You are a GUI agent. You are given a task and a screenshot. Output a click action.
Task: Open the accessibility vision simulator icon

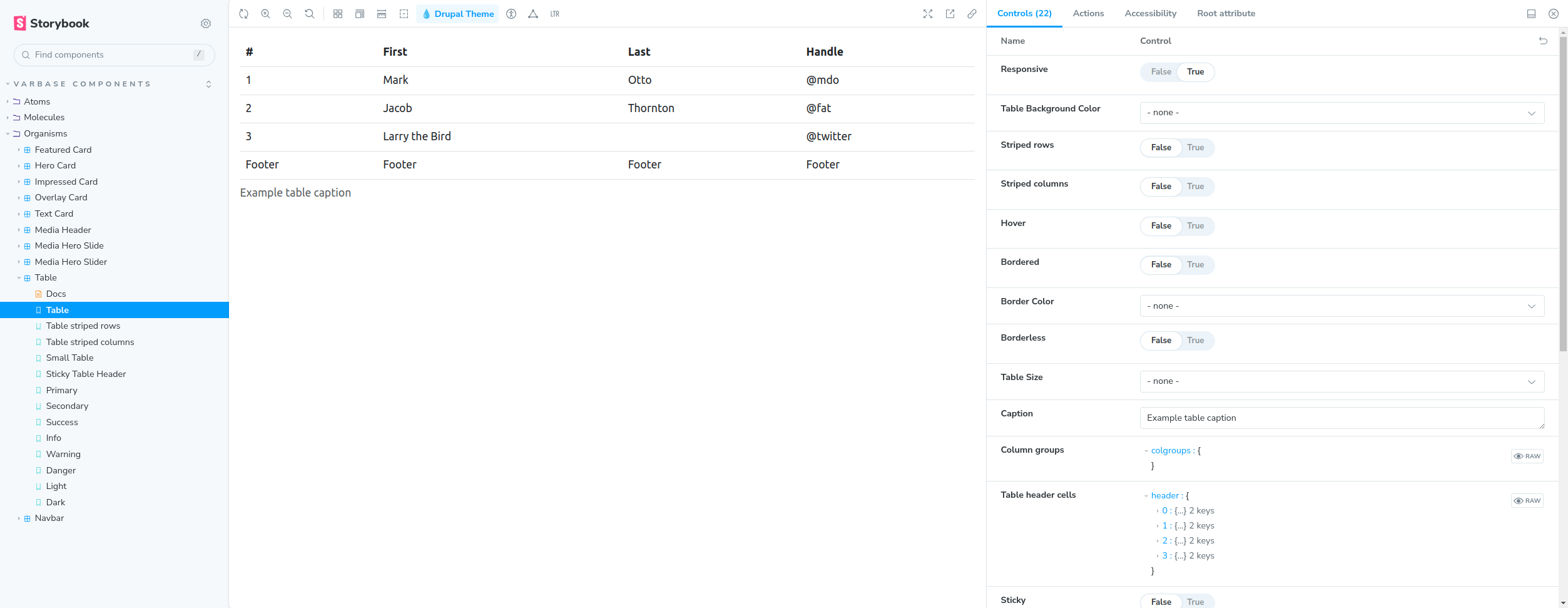[x=511, y=14]
